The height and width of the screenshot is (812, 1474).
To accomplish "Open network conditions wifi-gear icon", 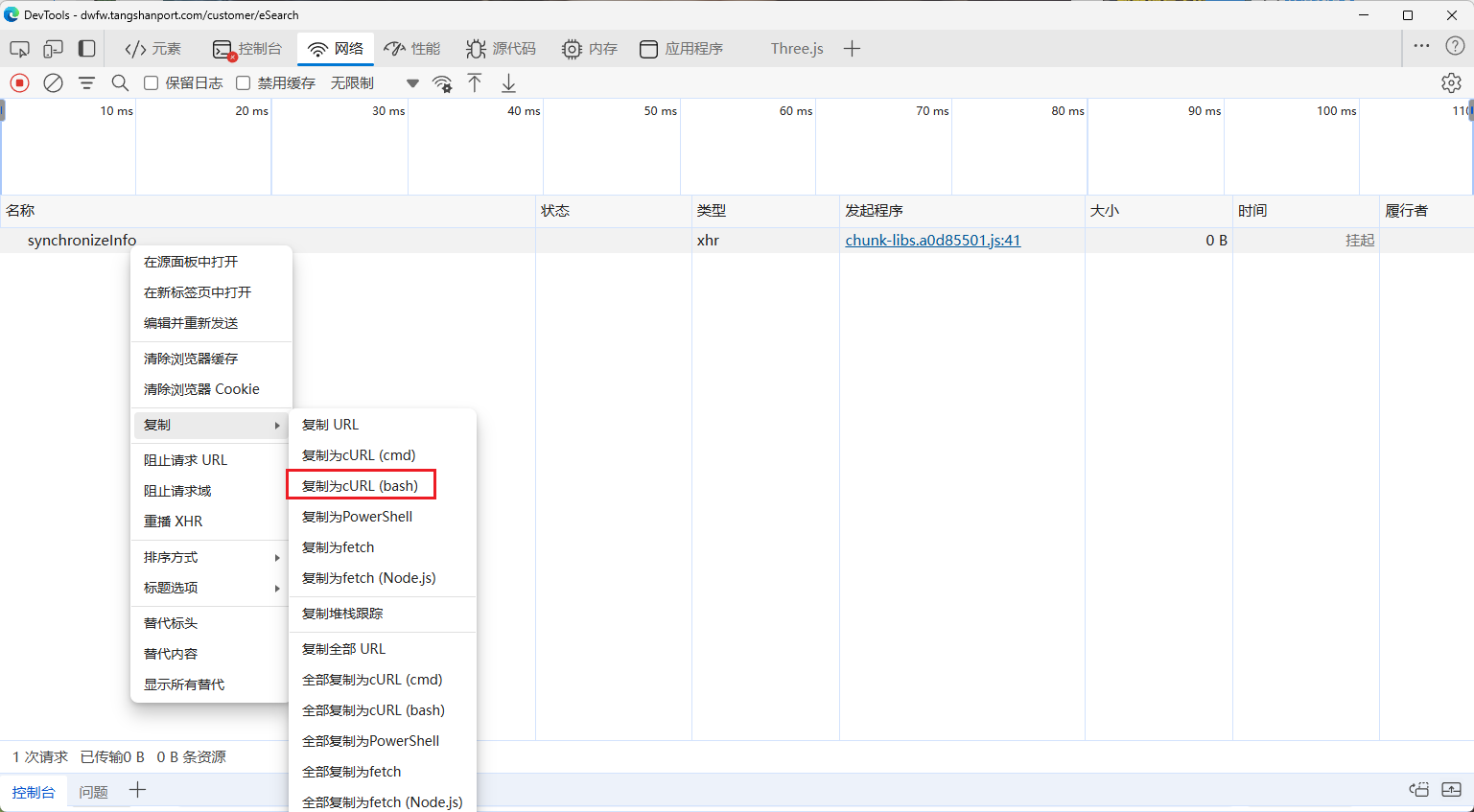I will (x=442, y=83).
